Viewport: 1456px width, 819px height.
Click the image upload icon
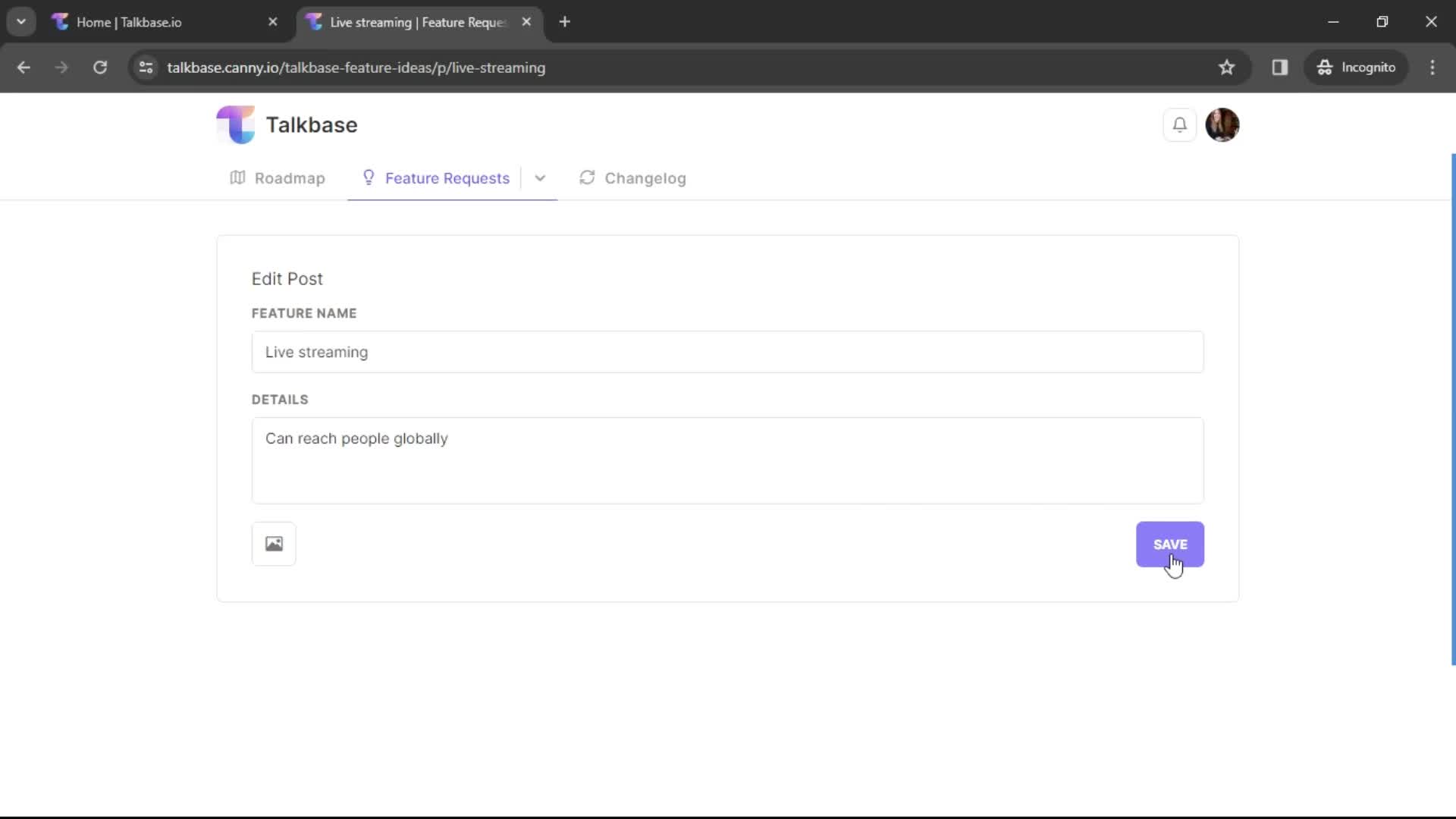point(273,543)
